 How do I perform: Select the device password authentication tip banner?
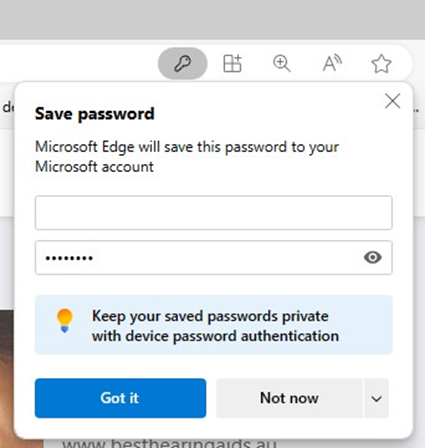pos(214,324)
